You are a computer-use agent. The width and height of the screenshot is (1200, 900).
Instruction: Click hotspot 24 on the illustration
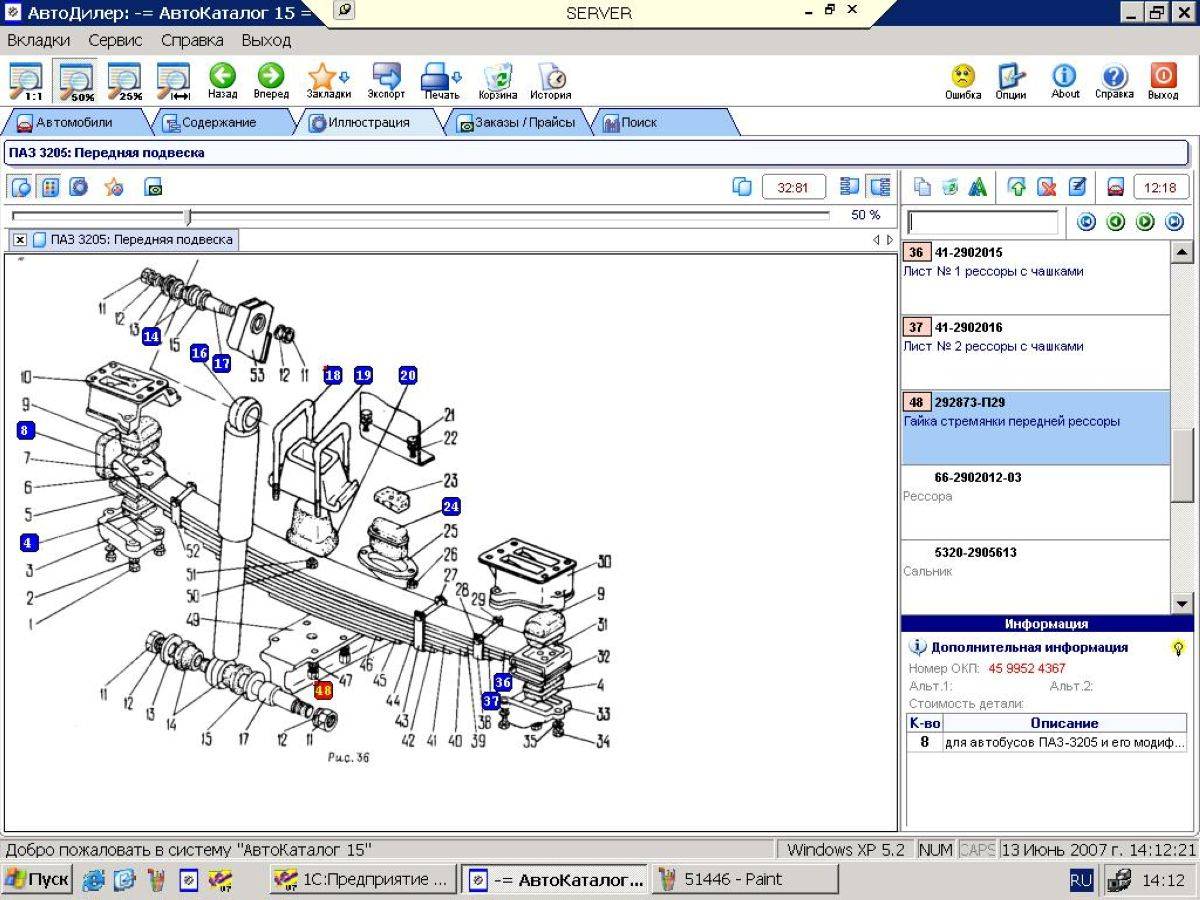[x=451, y=507]
